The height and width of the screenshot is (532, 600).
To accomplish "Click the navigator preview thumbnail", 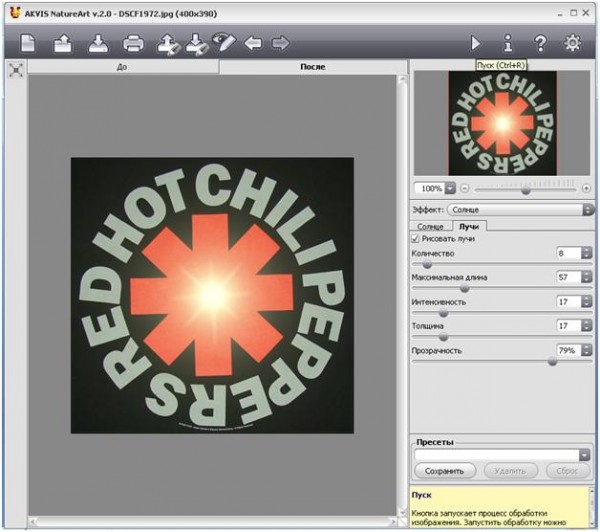I will click(x=502, y=123).
